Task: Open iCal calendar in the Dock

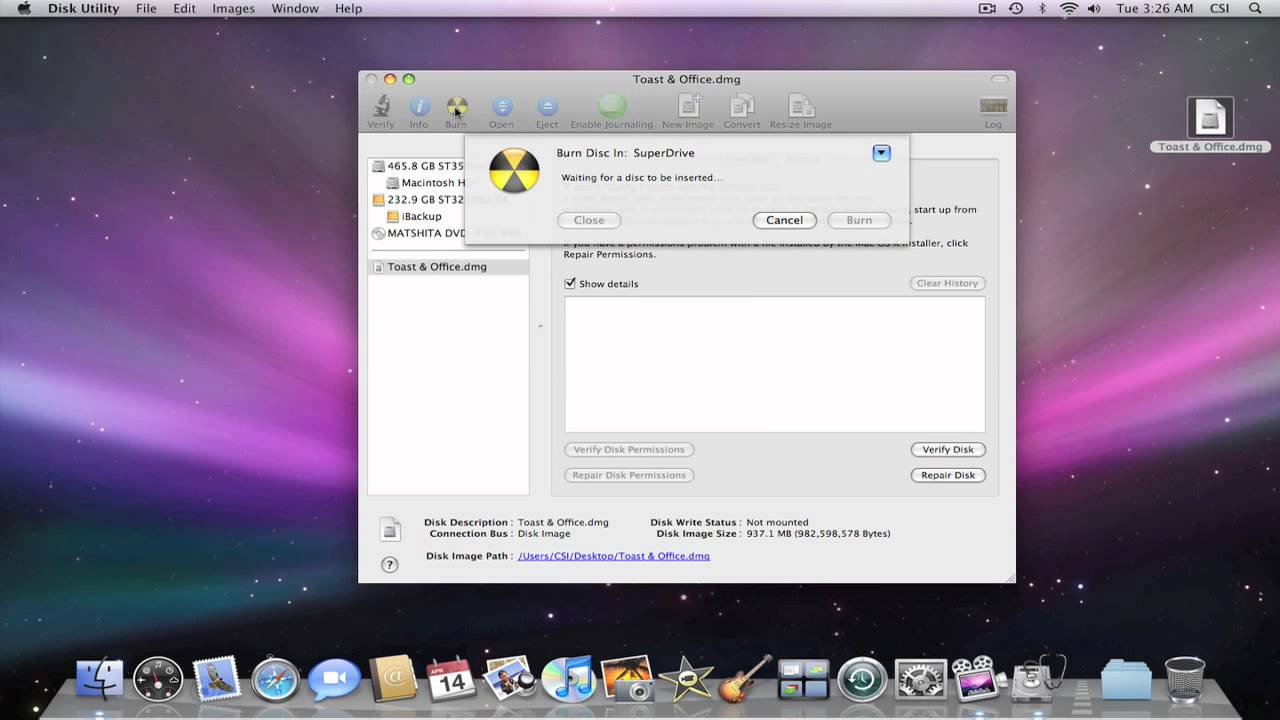Action: pyautogui.click(x=451, y=679)
